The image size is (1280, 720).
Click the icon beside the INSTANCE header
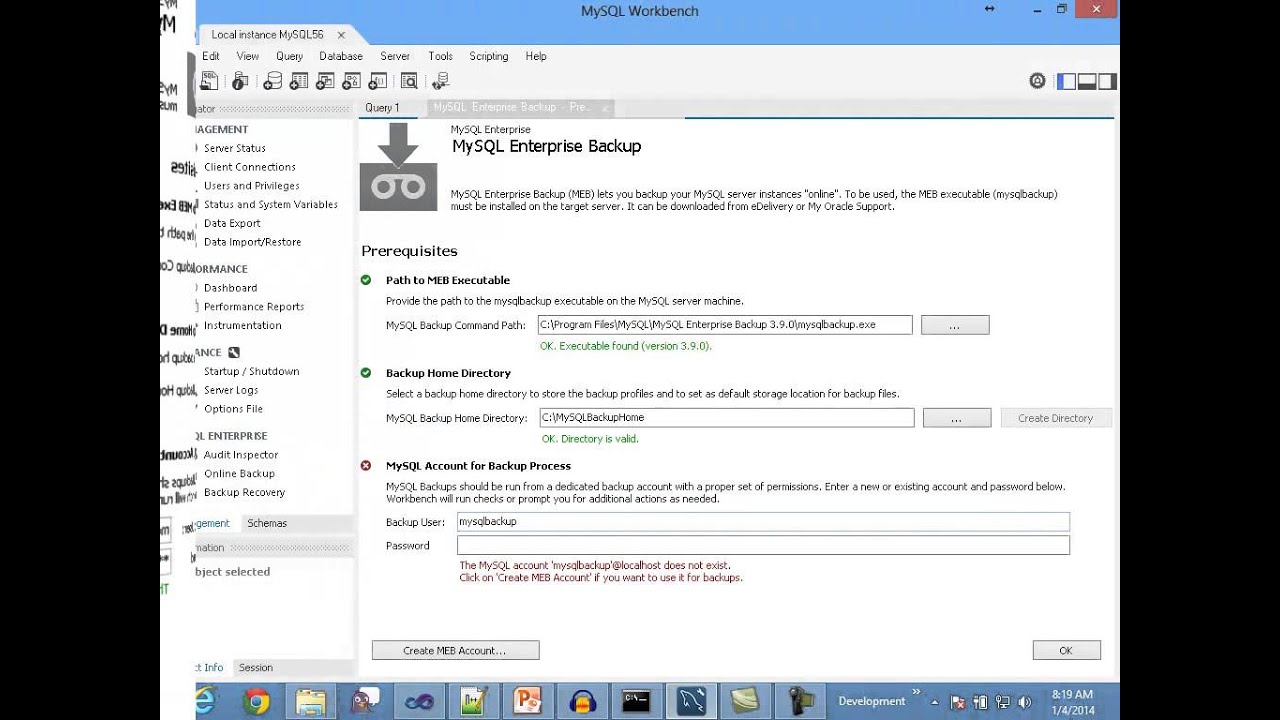click(234, 352)
